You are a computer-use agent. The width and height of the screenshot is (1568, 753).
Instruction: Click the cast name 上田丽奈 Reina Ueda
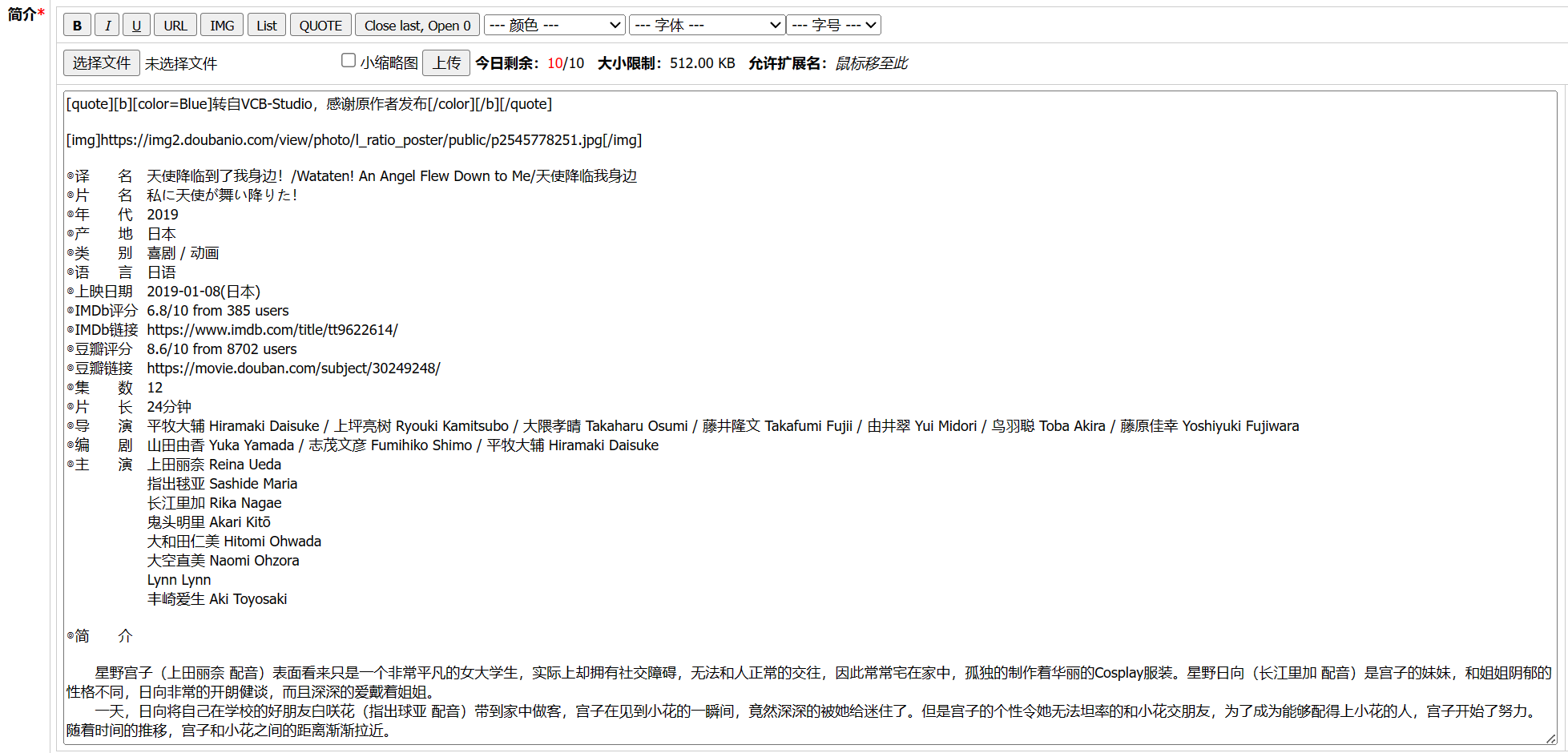(214, 465)
